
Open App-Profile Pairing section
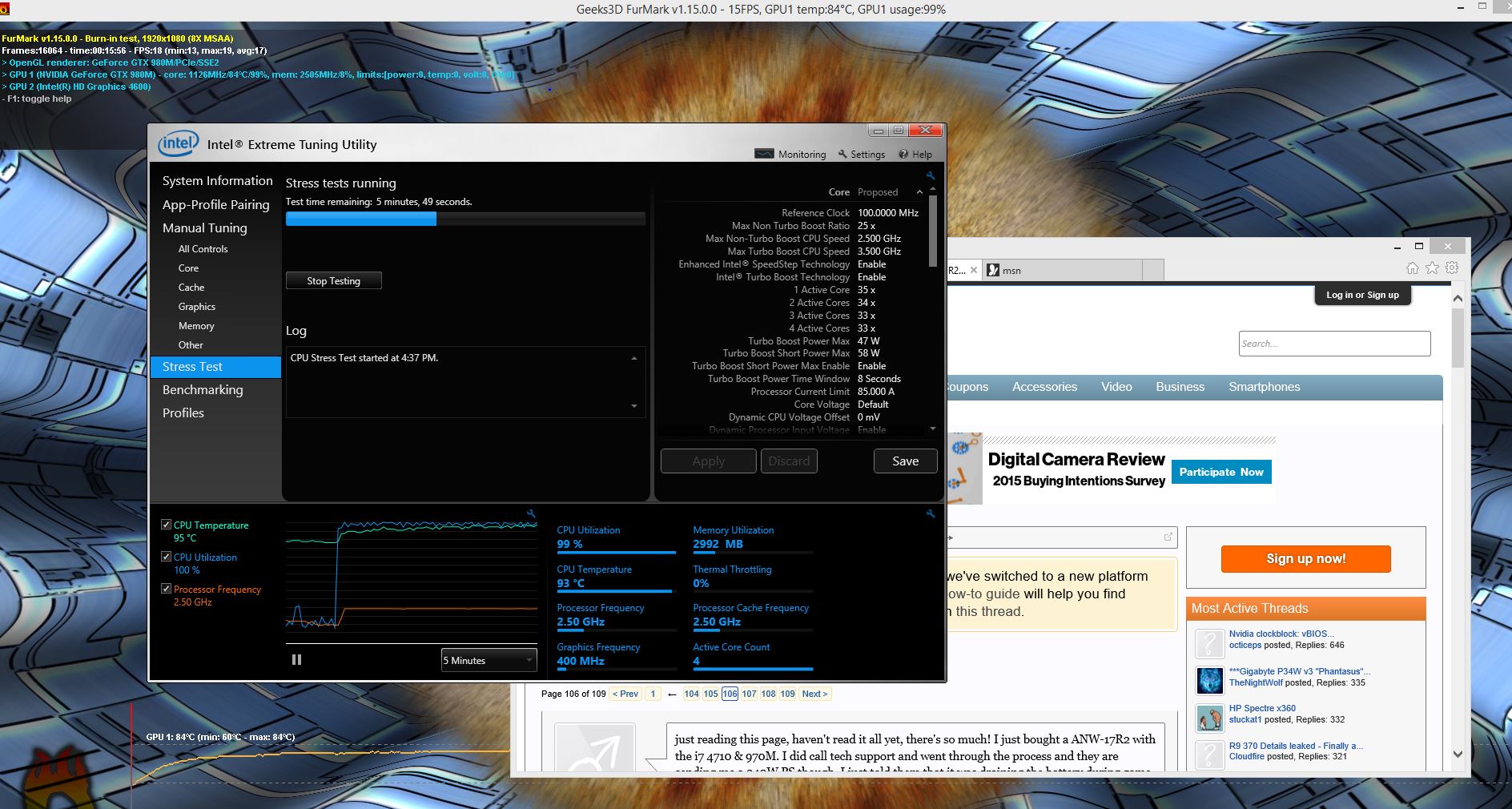point(215,204)
